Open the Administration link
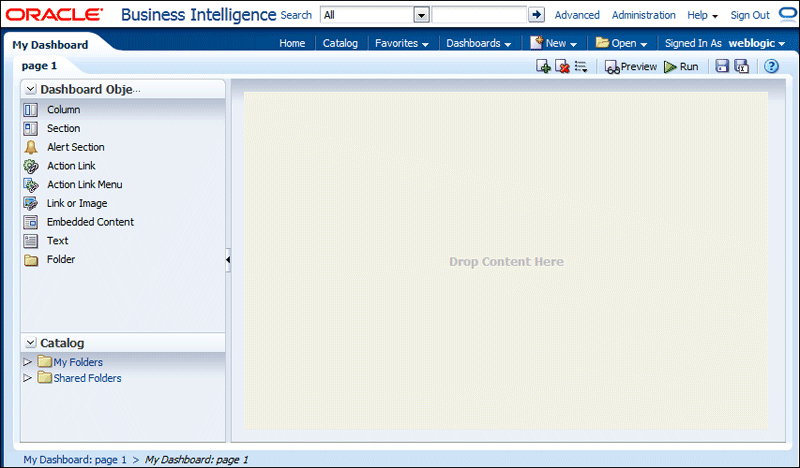The height and width of the screenshot is (468, 800). 643,15
